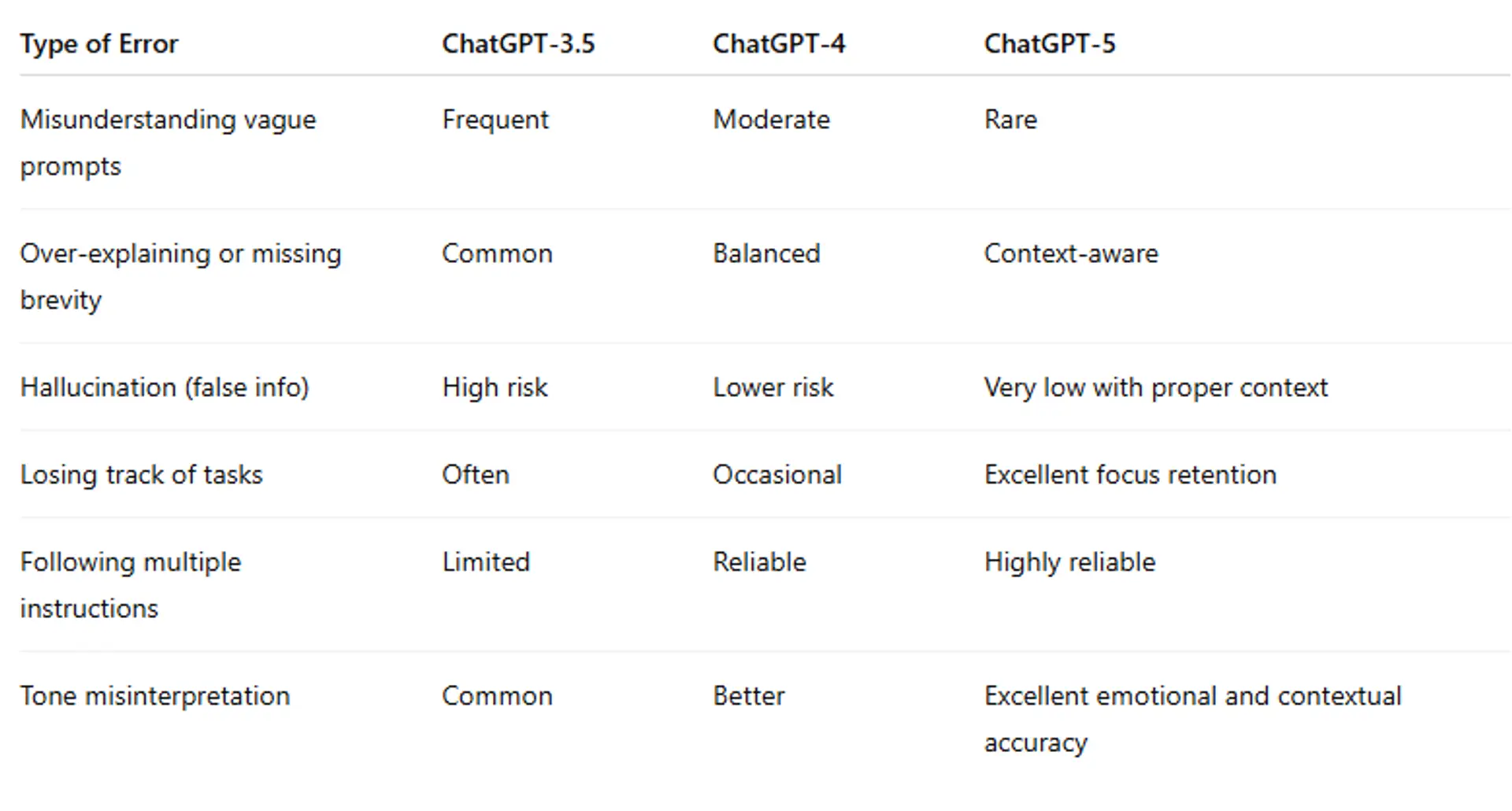Select the ChatGPT-4 column header

tap(779, 44)
